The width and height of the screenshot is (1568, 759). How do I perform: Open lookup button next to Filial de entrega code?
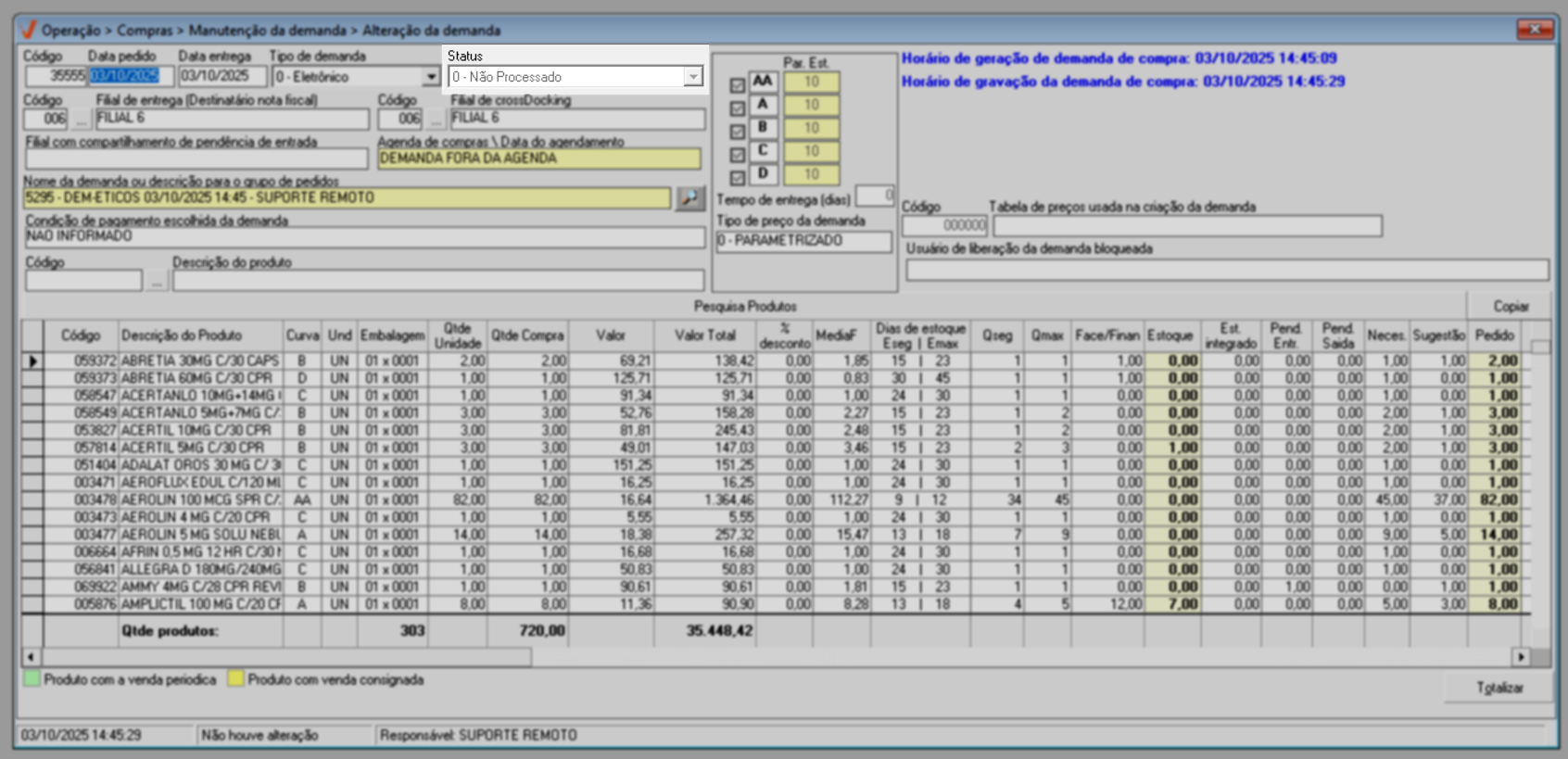coord(82,120)
